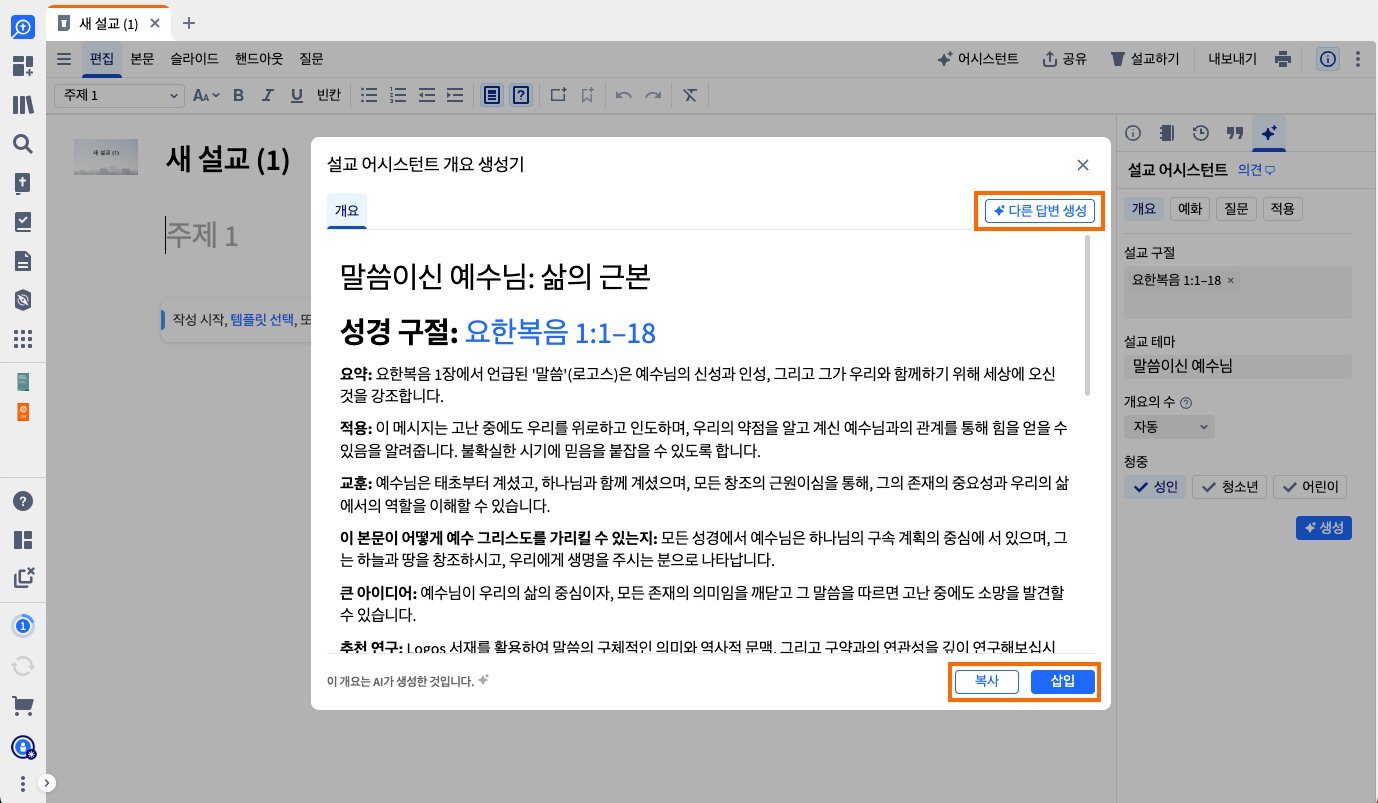The width and height of the screenshot is (1378, 803).
Task: Open the user account avatar icon
Action: (22, 746)
